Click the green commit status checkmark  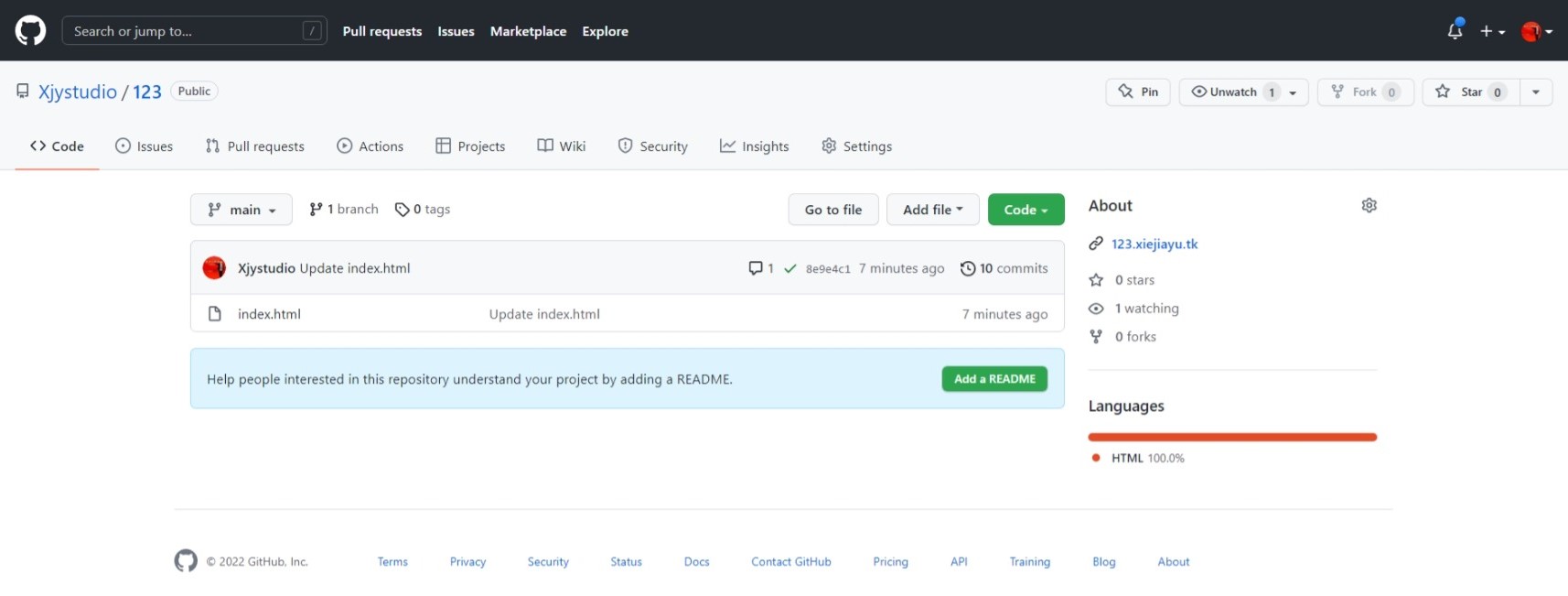790,268
